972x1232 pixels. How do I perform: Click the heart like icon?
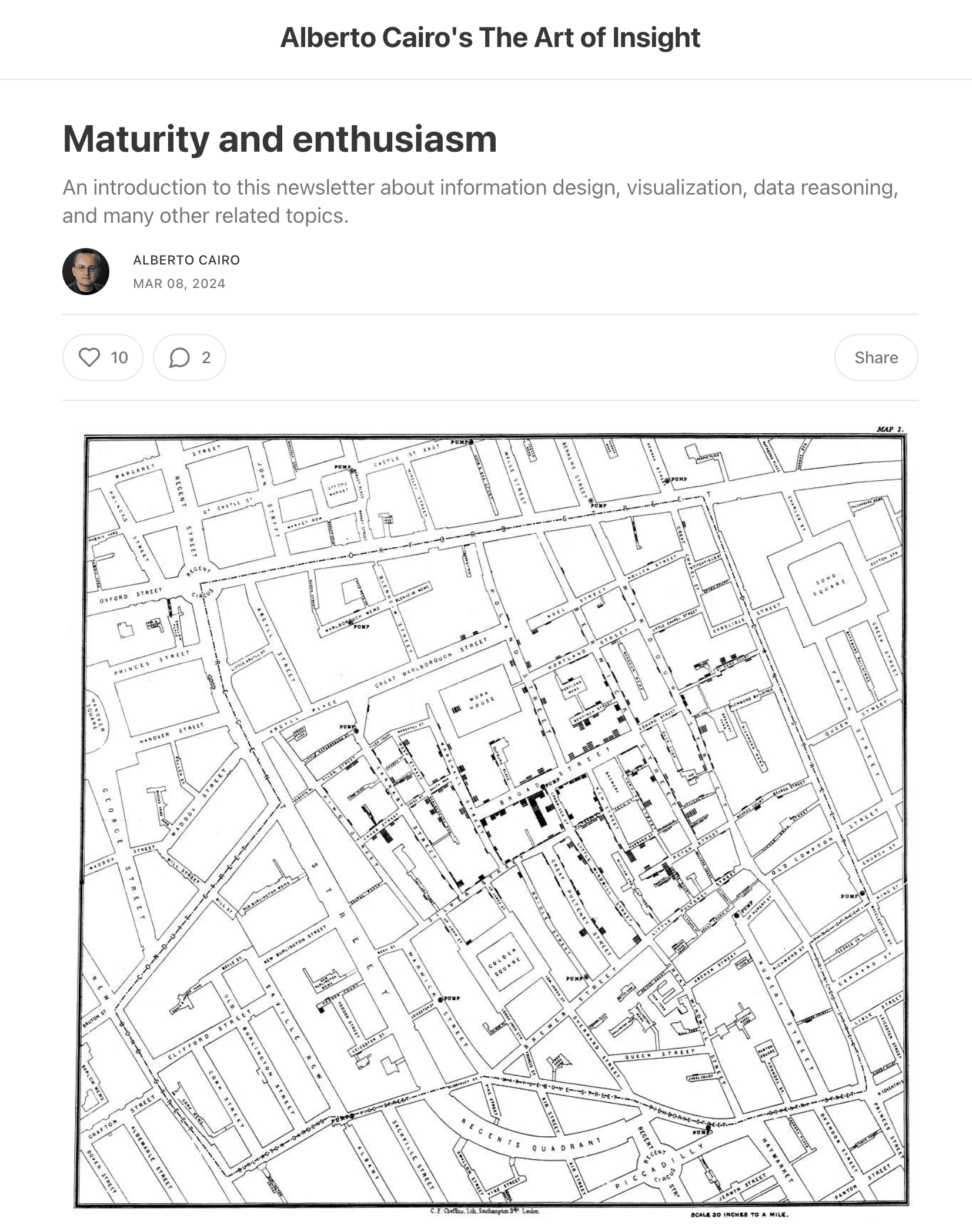(89, 357)
